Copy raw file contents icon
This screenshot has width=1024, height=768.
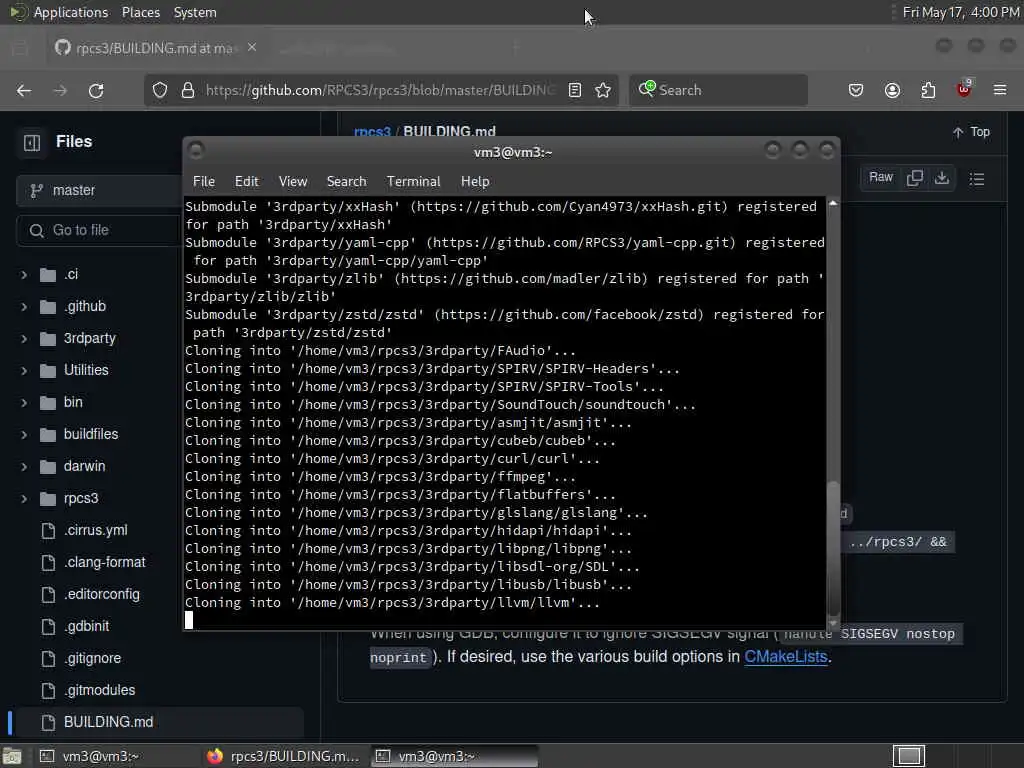[x=914, y=178]
